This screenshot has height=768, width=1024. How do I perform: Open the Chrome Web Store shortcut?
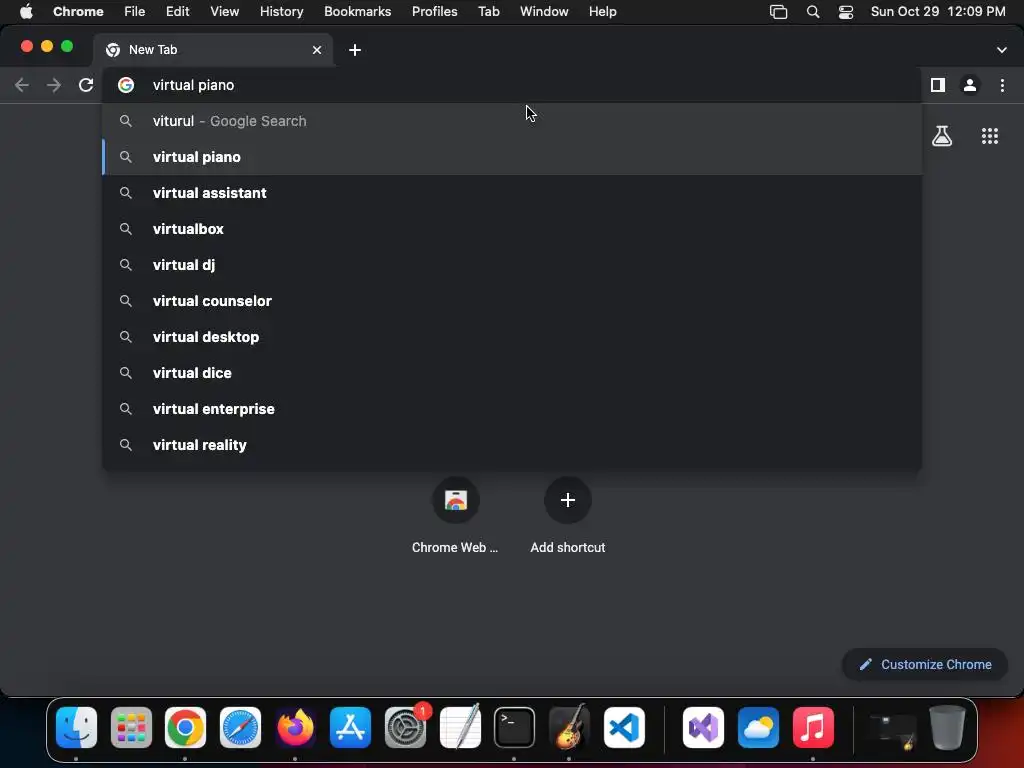[455, 500]
